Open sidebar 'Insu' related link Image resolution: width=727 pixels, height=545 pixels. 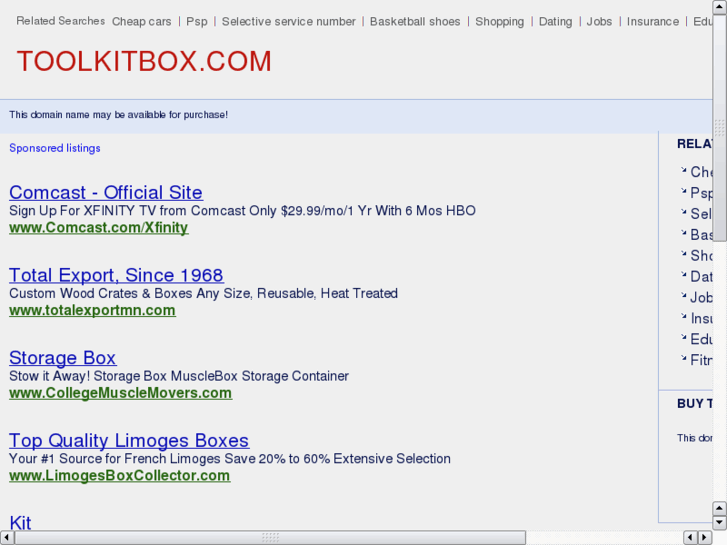(x=701, y=318)
